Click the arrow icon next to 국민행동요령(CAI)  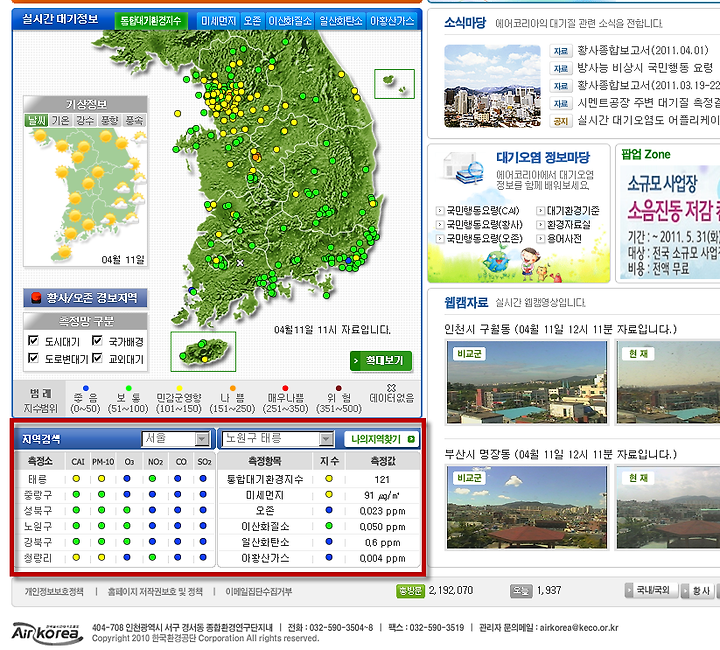pyautogui.click(x=440, y=211)
